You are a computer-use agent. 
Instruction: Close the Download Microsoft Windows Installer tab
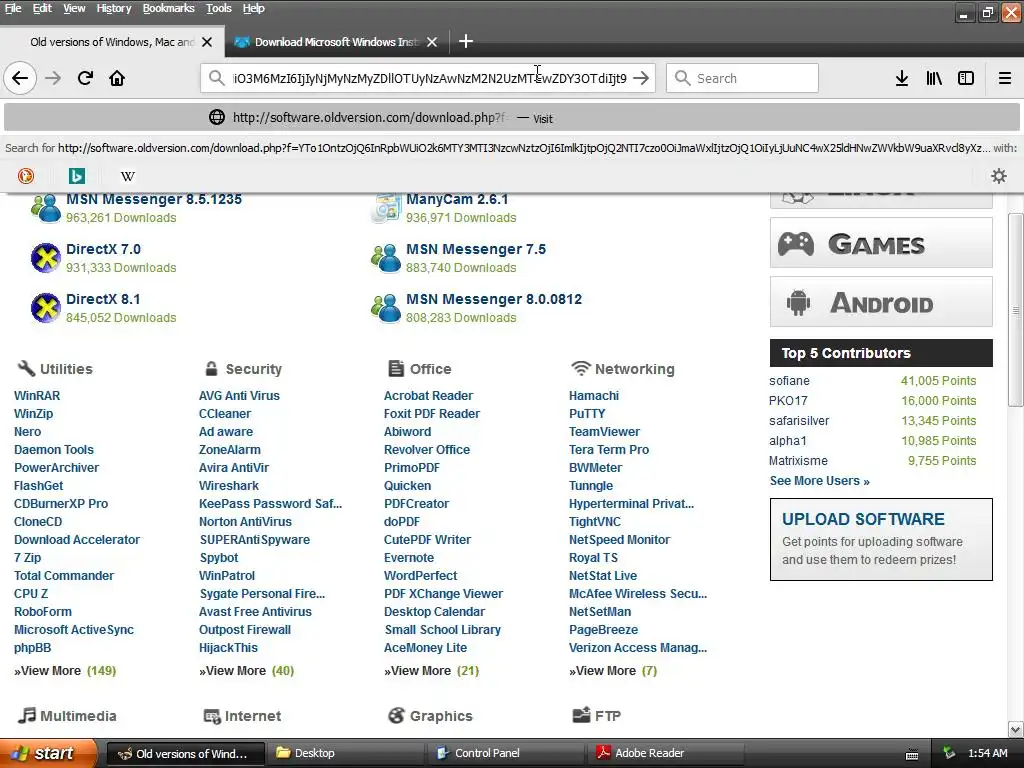[x=432, y=42]
